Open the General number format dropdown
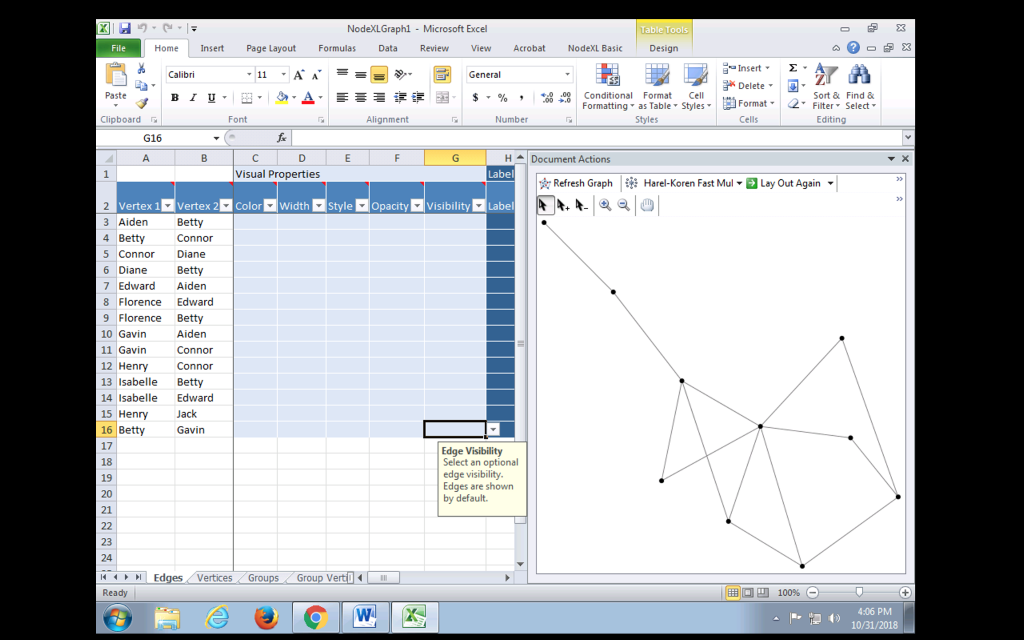 tap(567, 74)
